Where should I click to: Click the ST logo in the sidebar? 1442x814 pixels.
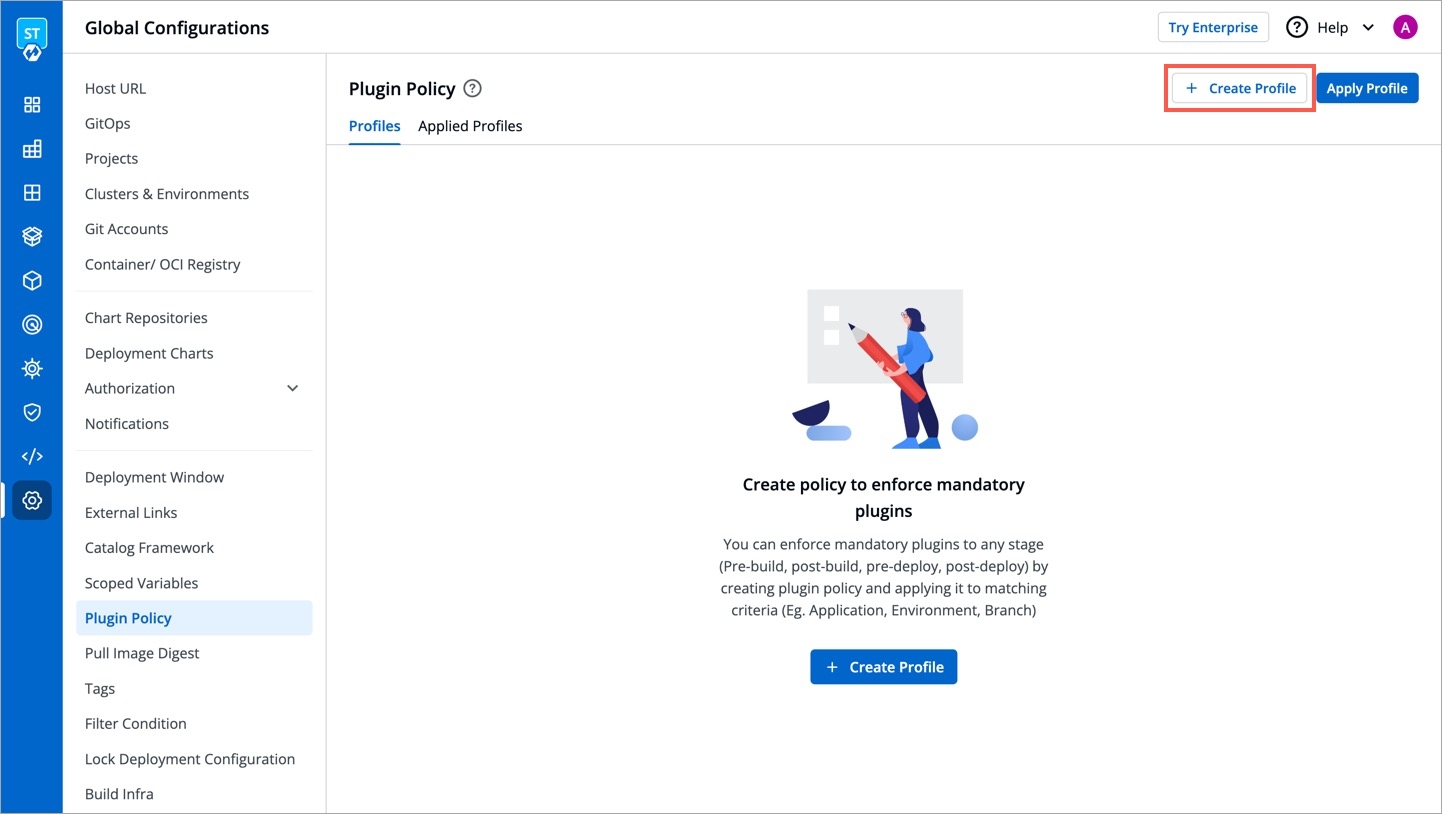pos(32,36)
